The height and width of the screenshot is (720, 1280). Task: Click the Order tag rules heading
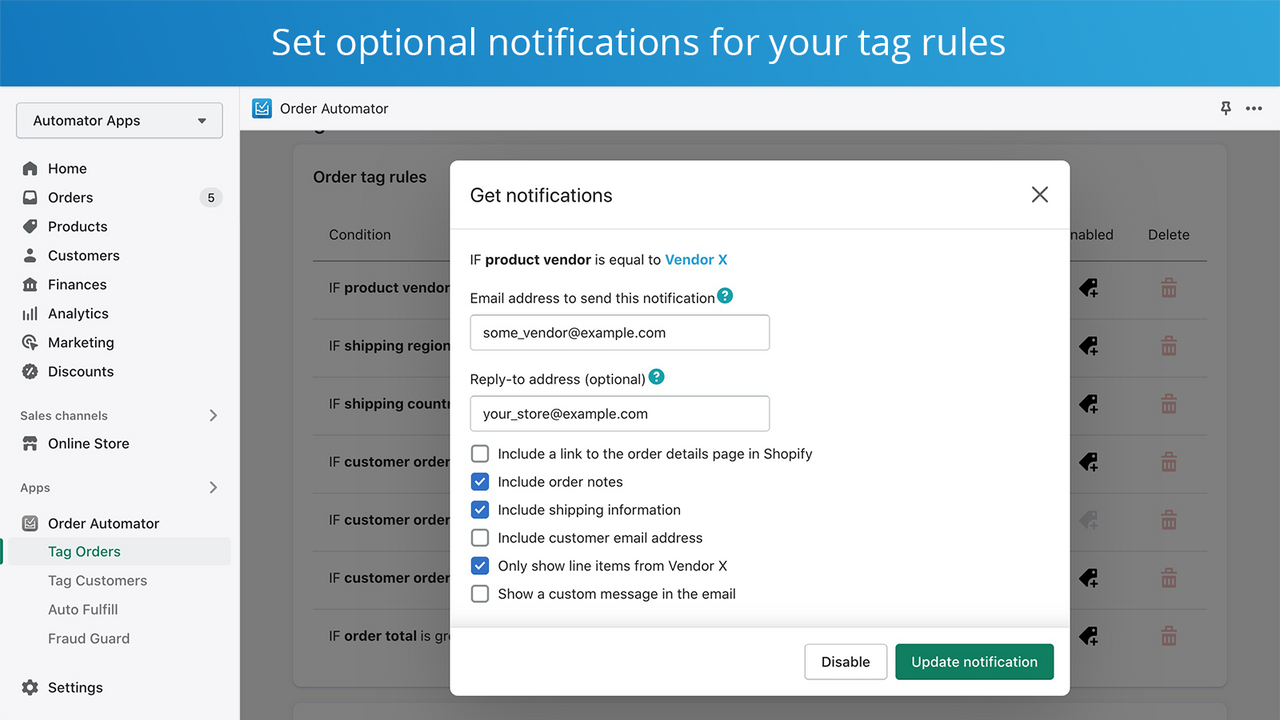[x=370, y=177]
